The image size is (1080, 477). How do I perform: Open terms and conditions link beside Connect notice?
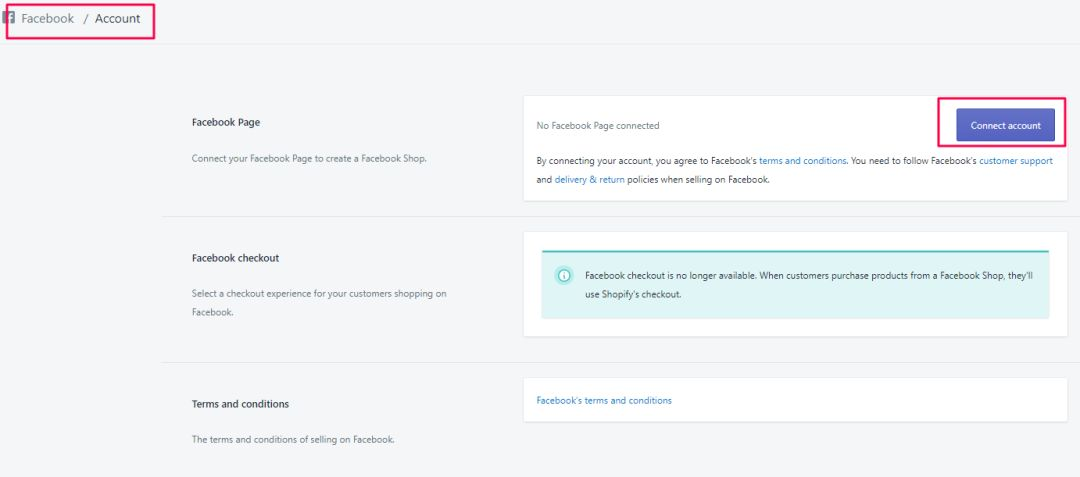[802, 160]
